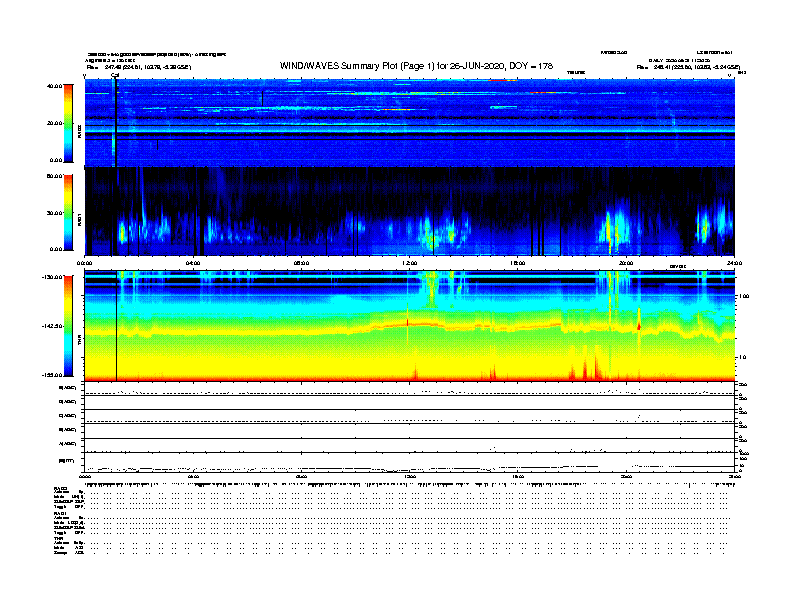Viewport: 792px width, 612px height.
Task: Select the RAD1 color scale bar
Action: [x=68, y=213]
